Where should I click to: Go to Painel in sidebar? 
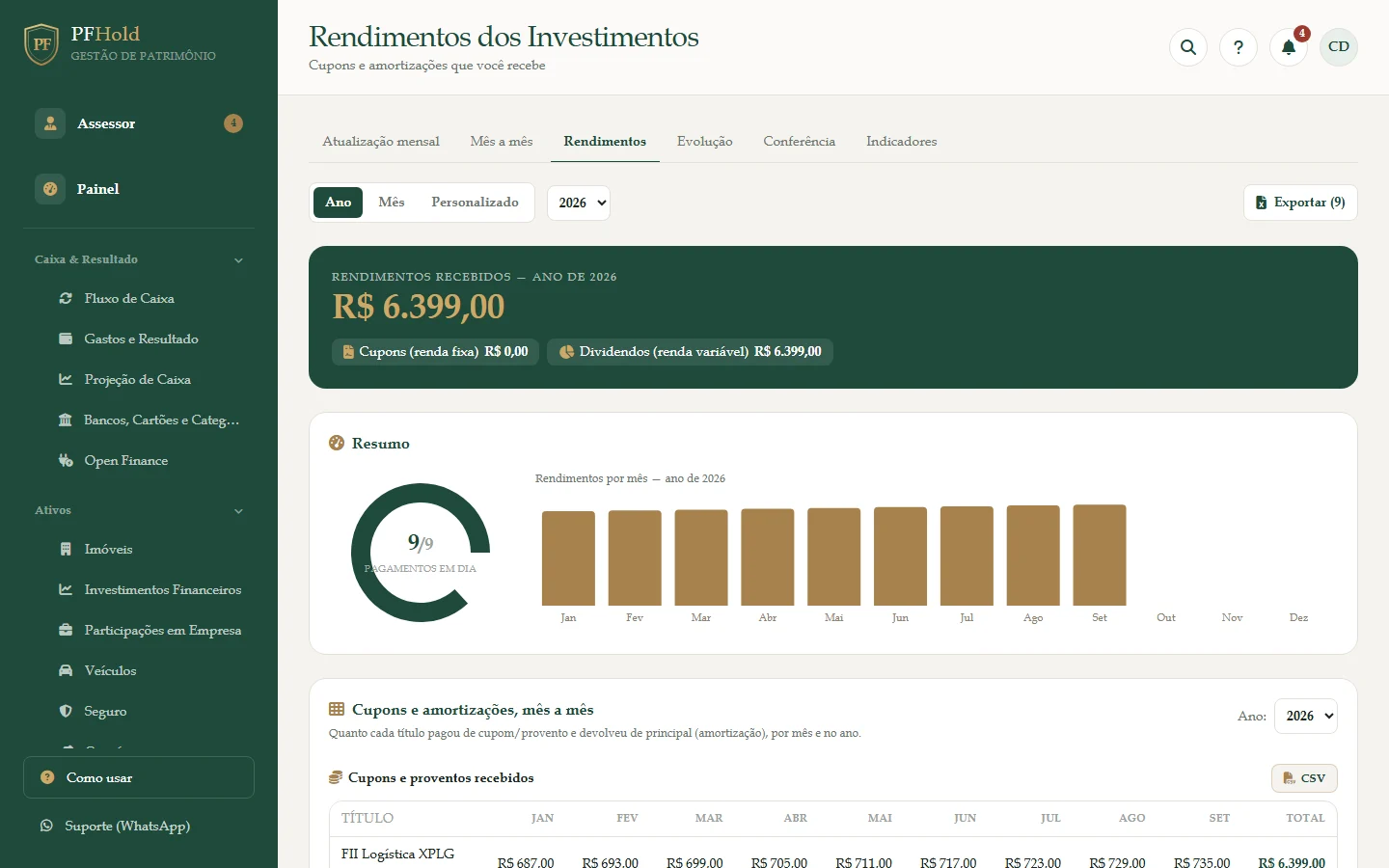click(x=139, y=189)
